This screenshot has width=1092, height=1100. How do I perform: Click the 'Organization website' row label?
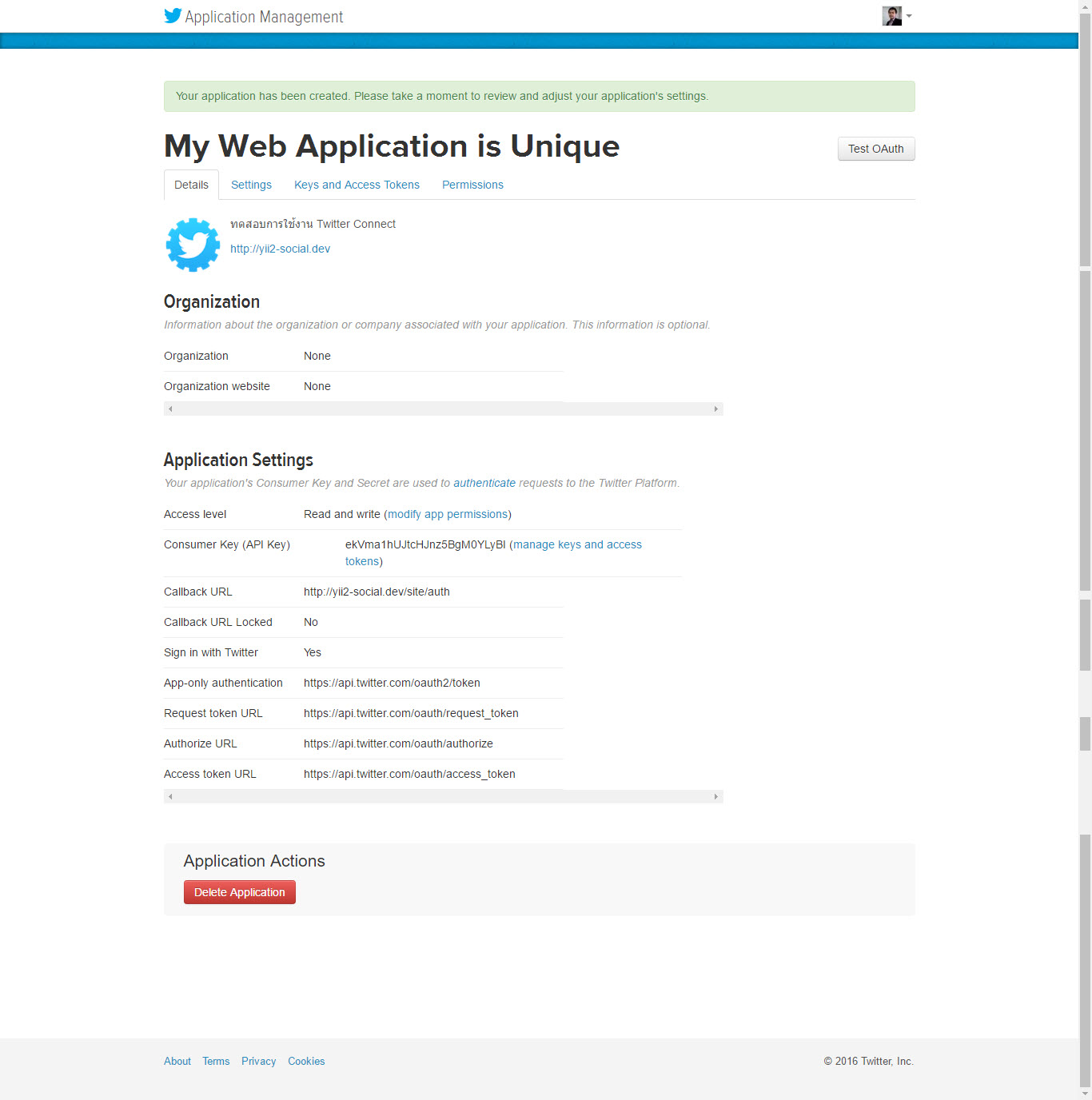pos(217,386)
